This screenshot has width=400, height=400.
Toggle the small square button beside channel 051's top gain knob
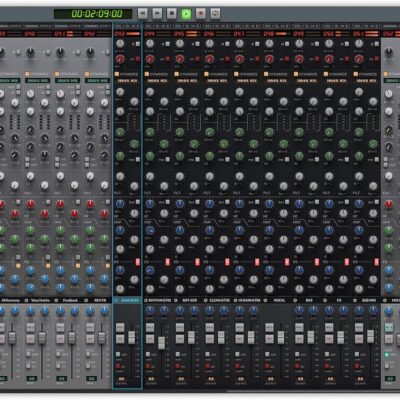[377, 44]
